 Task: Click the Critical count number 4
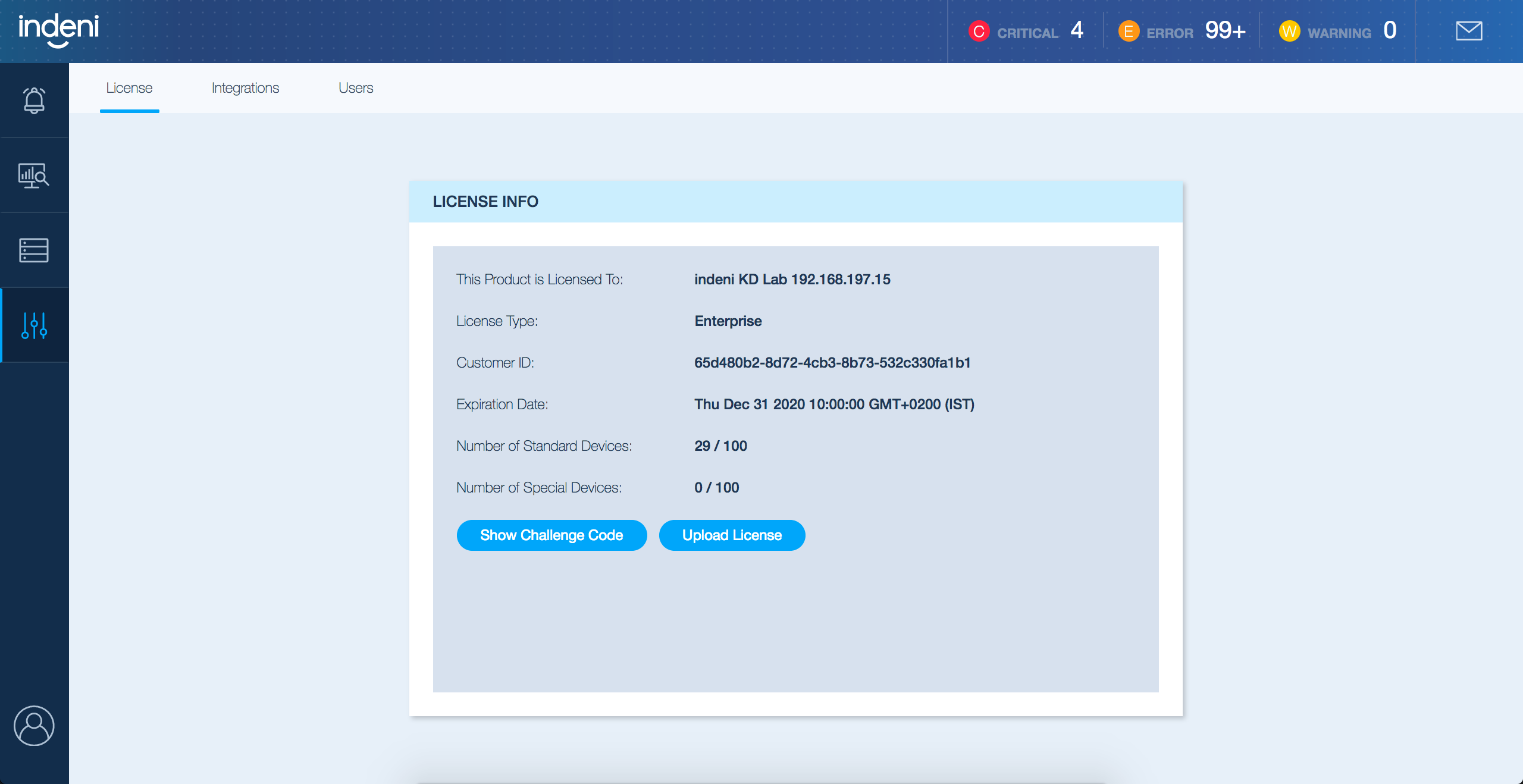[1076, 30]
